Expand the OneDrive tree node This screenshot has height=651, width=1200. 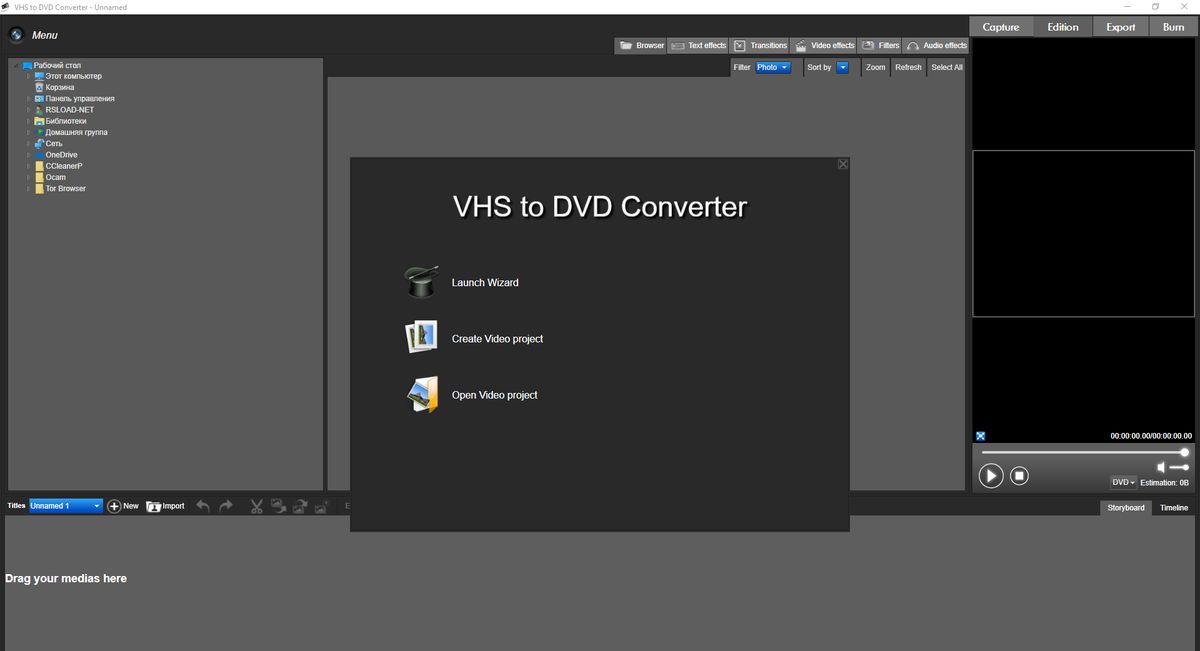[29, 155]
